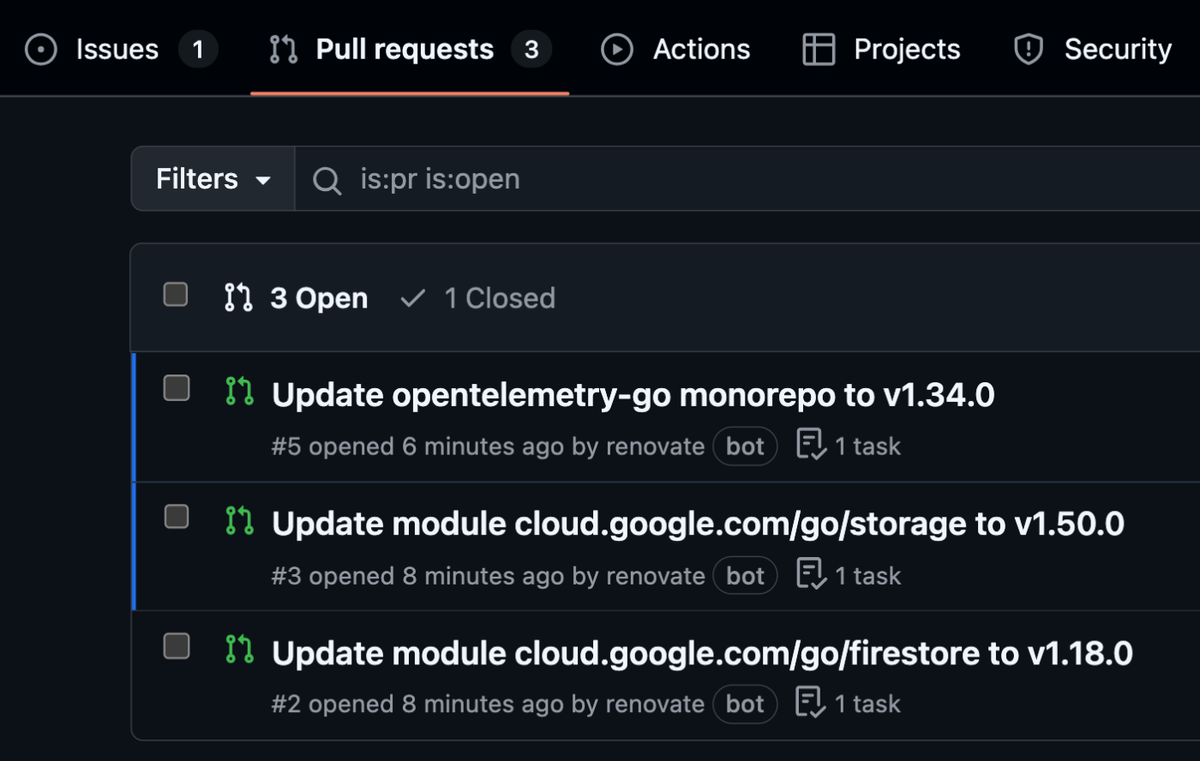1200x761 pixels.
Task: Click the task list icon on PR #2
Action: (x=811, y=704)
